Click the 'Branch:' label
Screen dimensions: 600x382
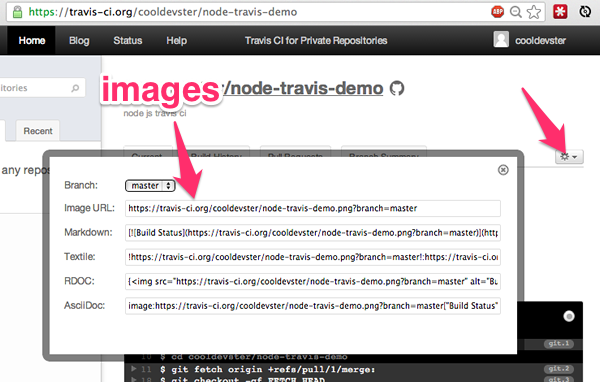tap(81, 185)
